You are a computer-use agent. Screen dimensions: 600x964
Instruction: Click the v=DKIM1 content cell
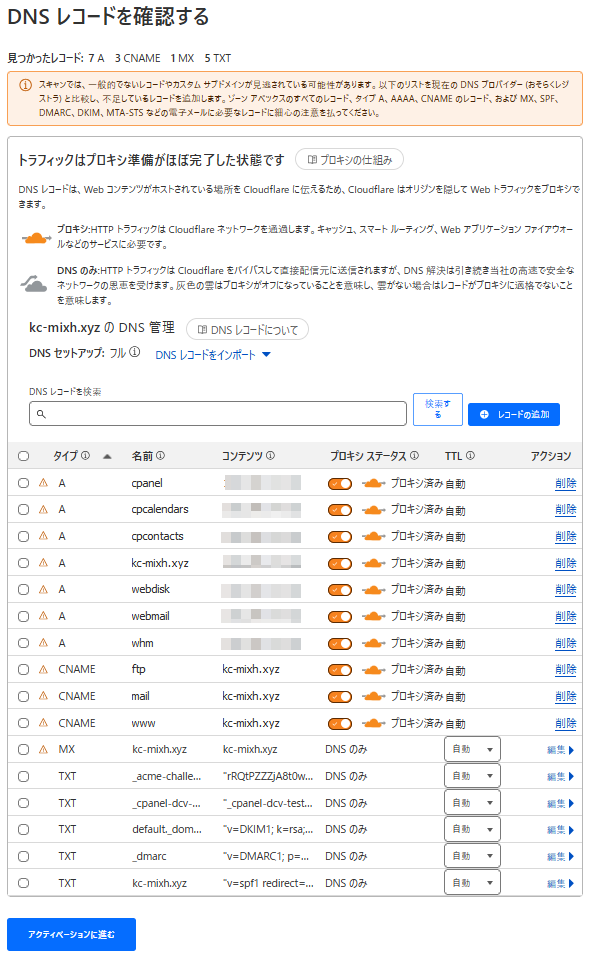[x=268, y=829]
